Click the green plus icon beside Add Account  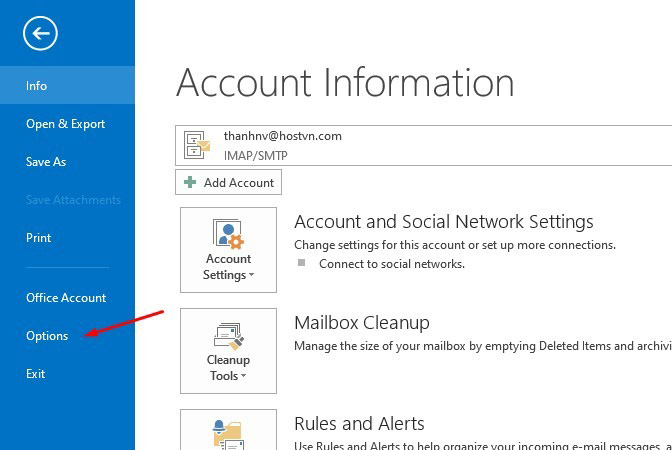[190, 183]
